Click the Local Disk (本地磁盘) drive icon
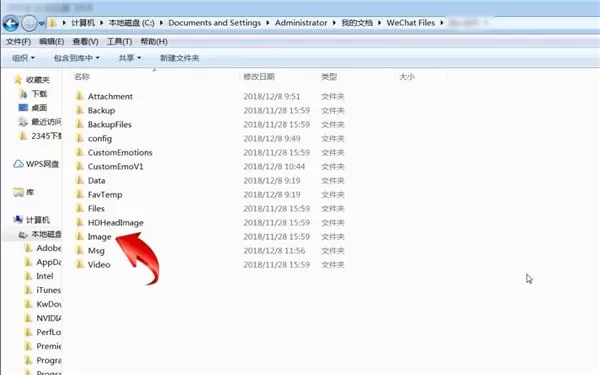This screenshot has height=375, width=600. coord(23,234)
